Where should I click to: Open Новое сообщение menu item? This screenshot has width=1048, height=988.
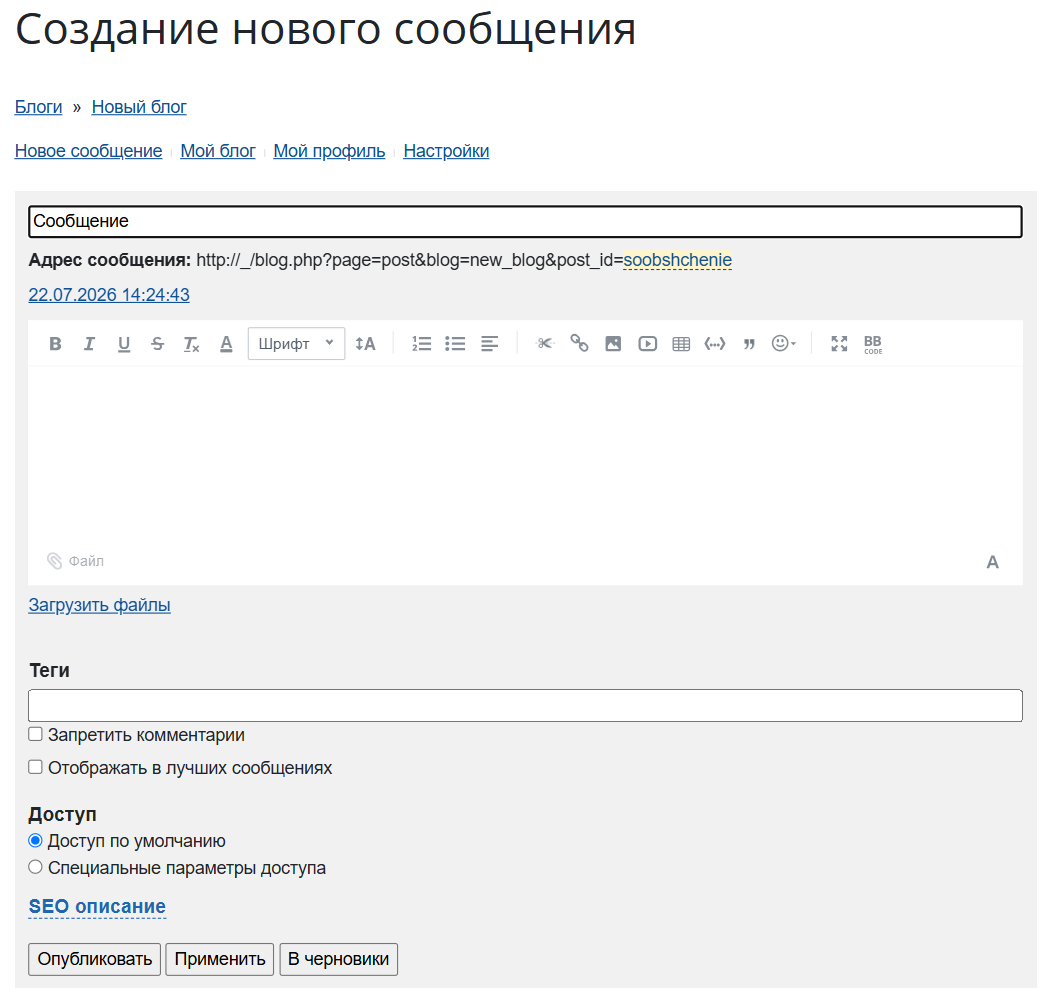(x=88, y=151)
